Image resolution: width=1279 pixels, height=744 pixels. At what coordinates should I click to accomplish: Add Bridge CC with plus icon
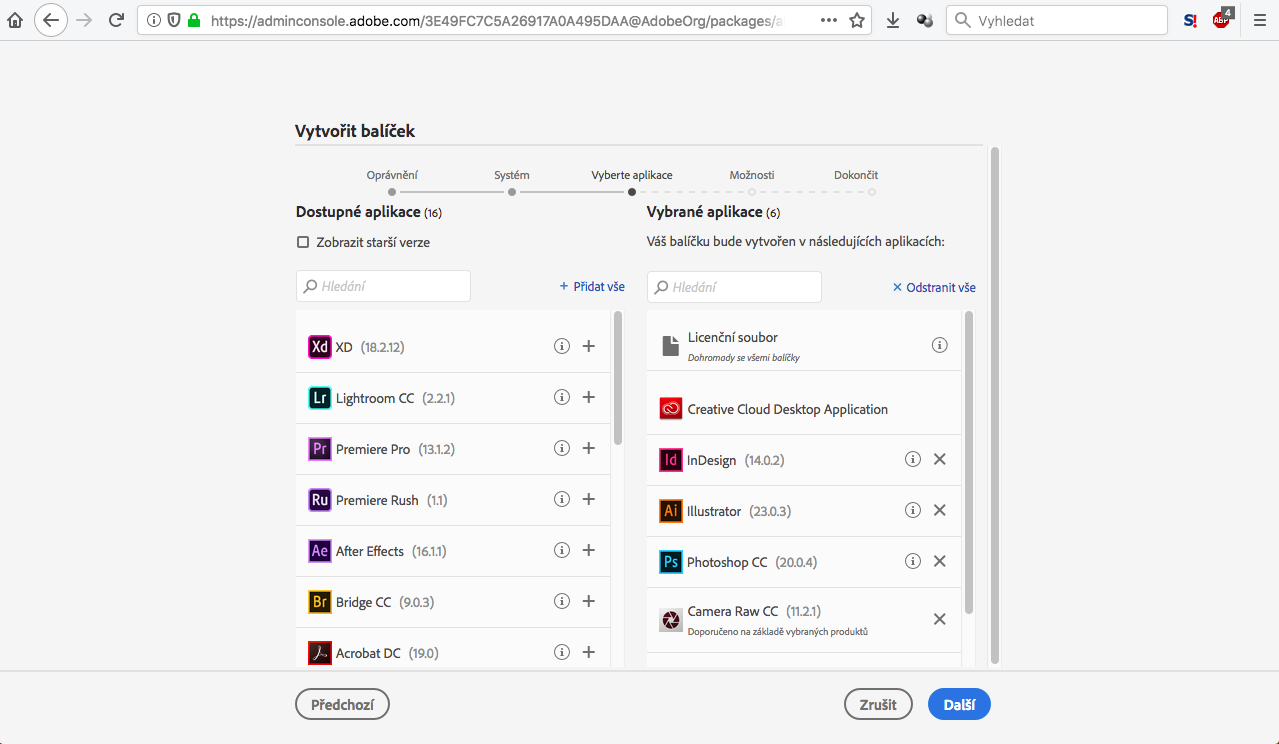[589, 601]
